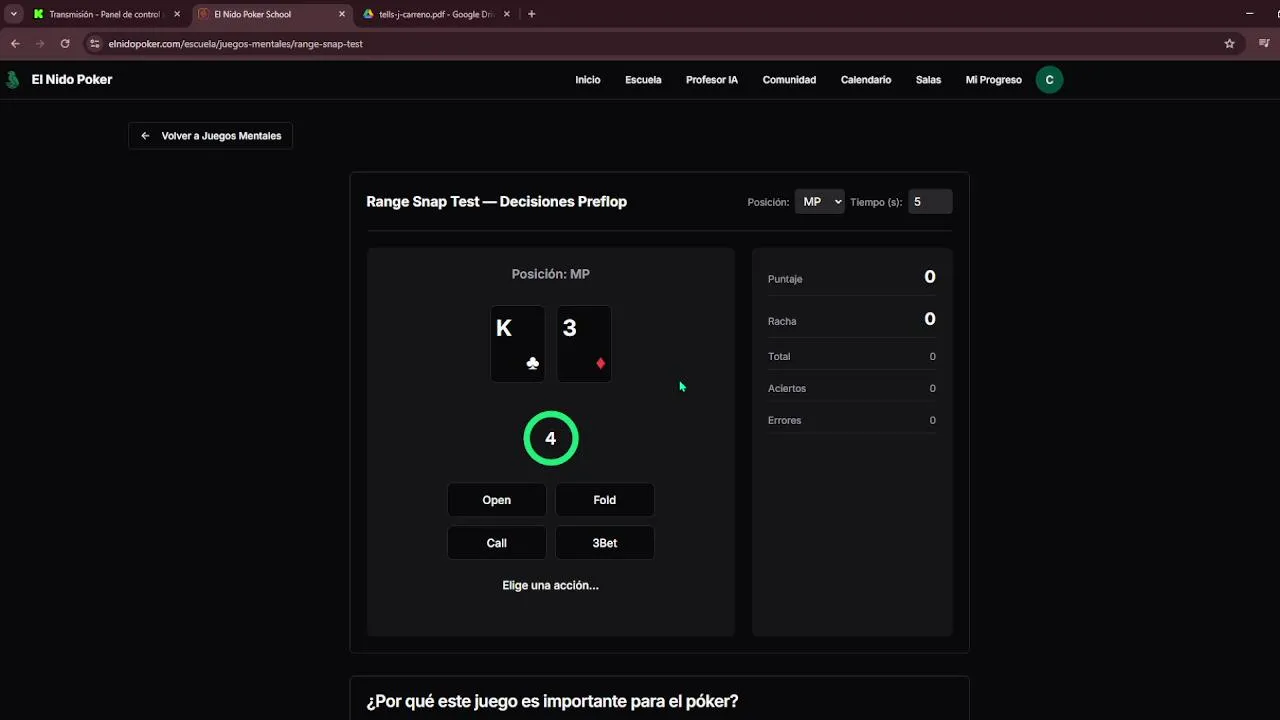This screenshot has height=720, width=1280.
Task: Click "¿Por qué este juego es importante" heading
Action: tap(552, 702)
